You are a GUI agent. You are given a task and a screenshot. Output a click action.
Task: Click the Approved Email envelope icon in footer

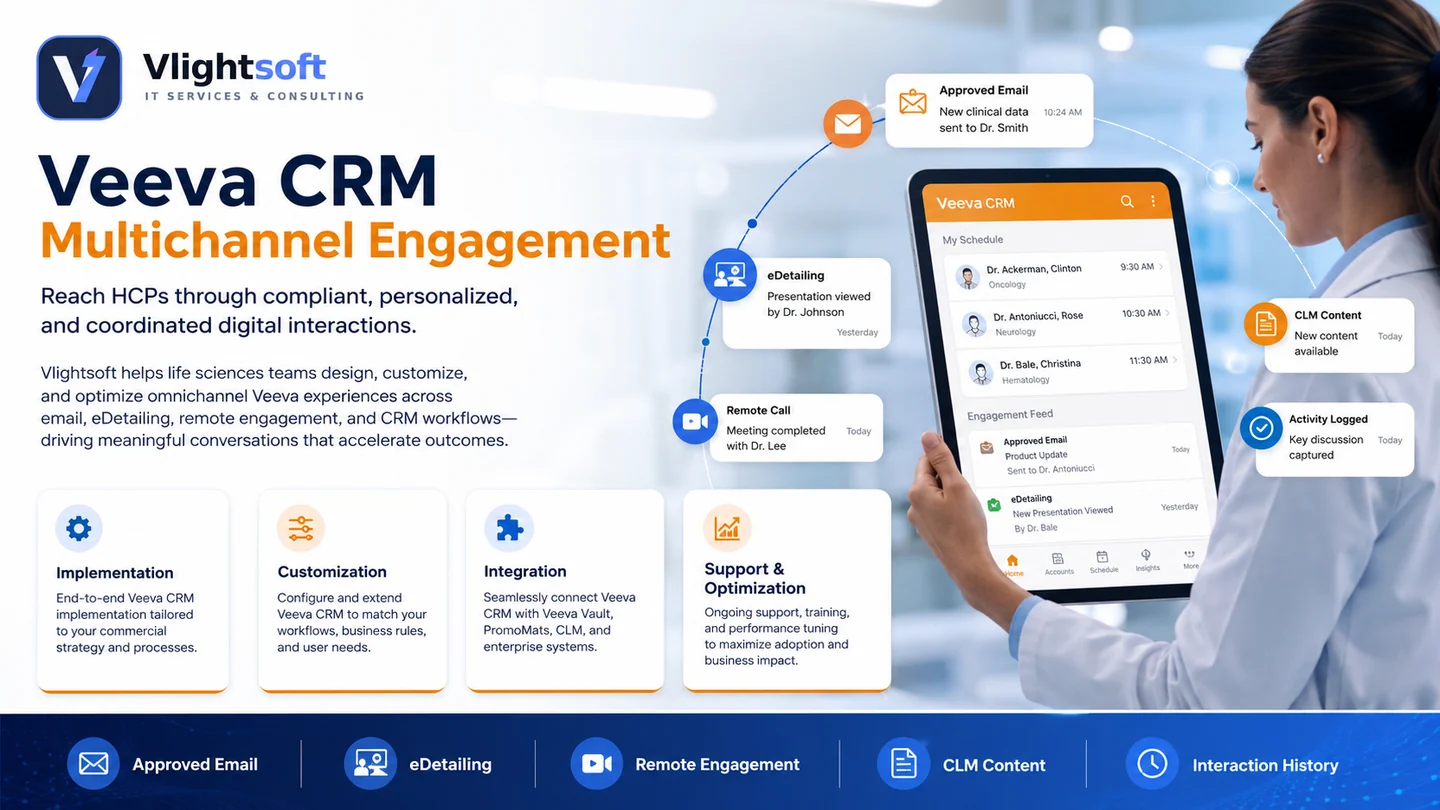pos(93,764)
